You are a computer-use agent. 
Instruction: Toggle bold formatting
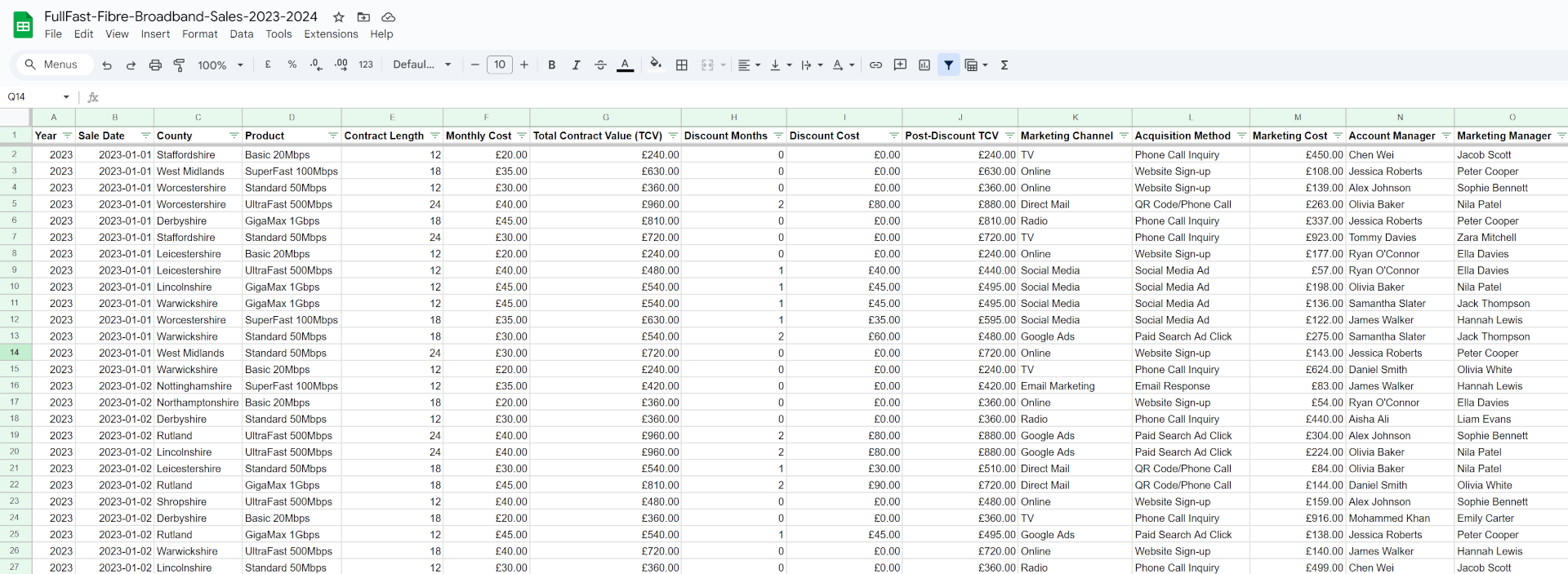[x=552, y=65]
